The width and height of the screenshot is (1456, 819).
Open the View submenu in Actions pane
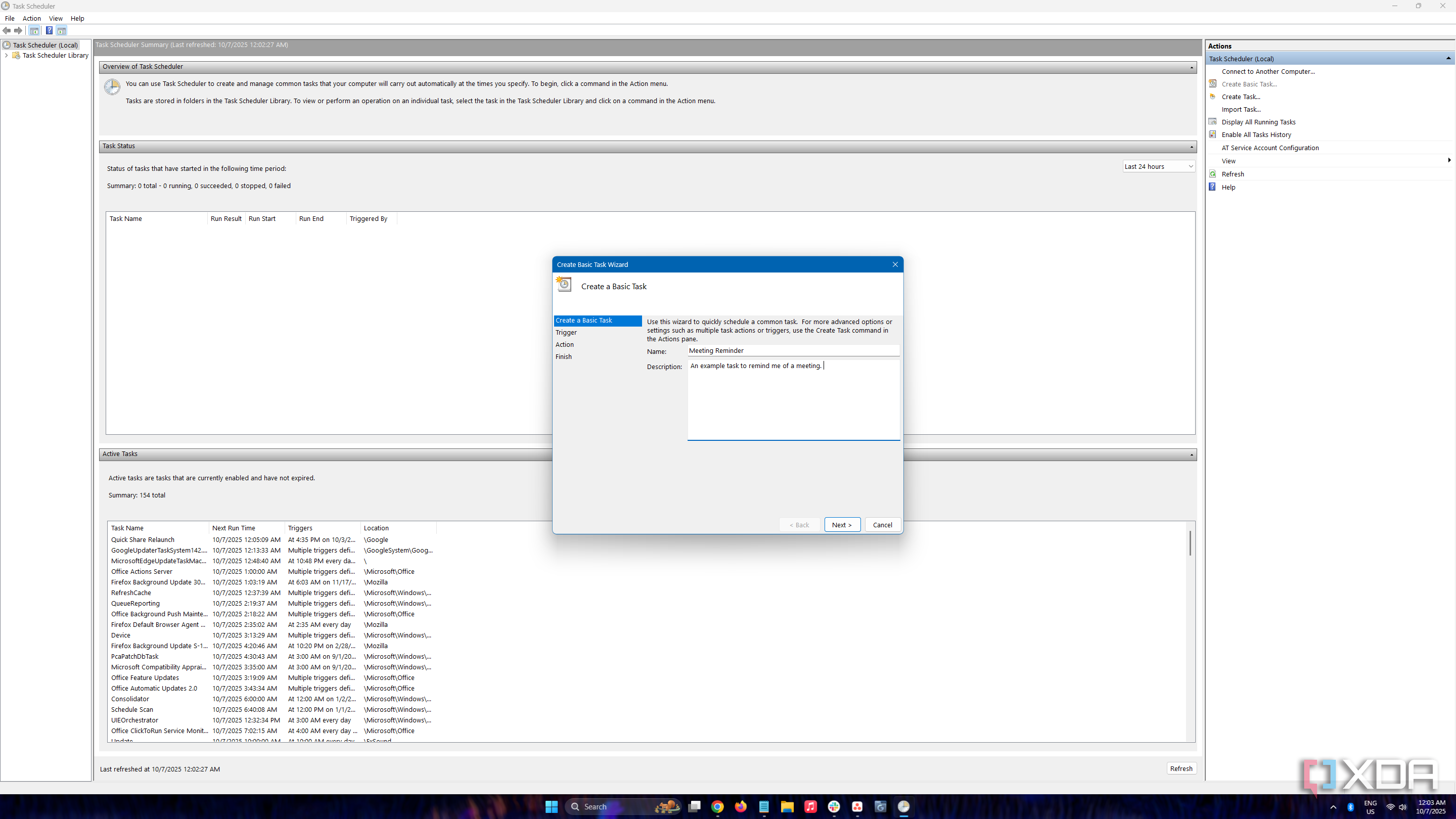point(1228,161)
